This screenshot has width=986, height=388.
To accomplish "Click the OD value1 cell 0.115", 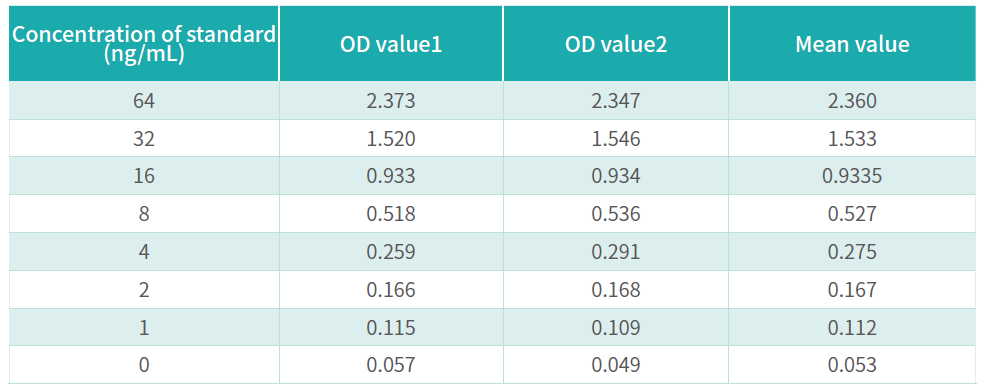I will (391, 327).
